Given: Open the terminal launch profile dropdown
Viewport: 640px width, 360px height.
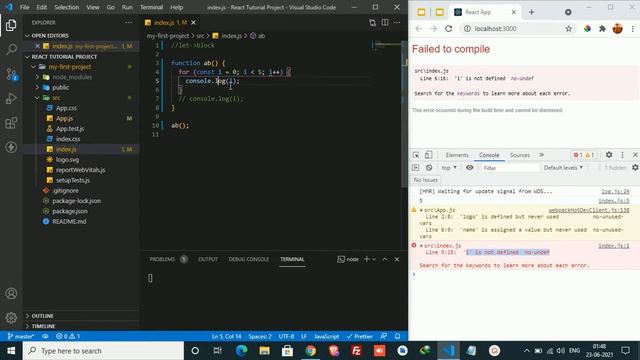Looking at the screenshot, I should click(373, 259).
